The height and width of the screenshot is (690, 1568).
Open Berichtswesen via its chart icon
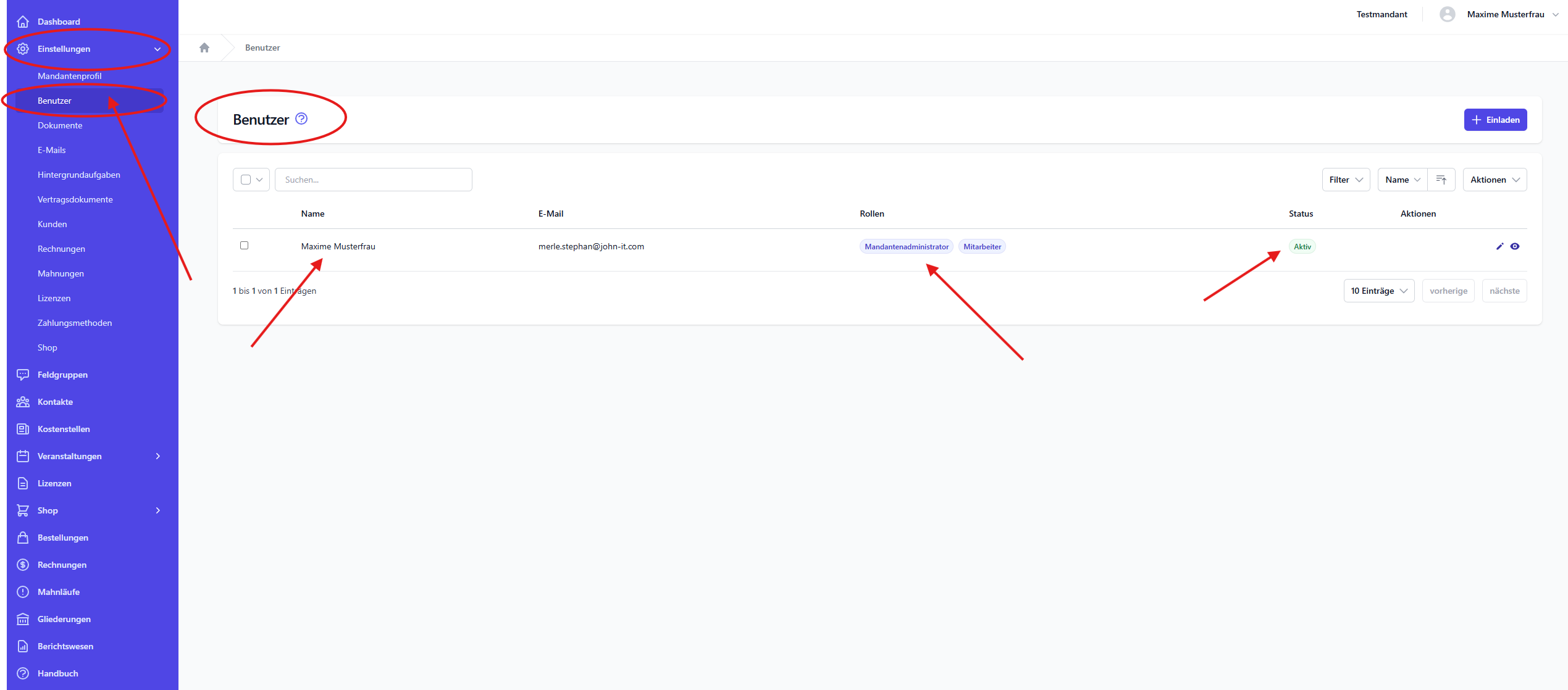23,646
